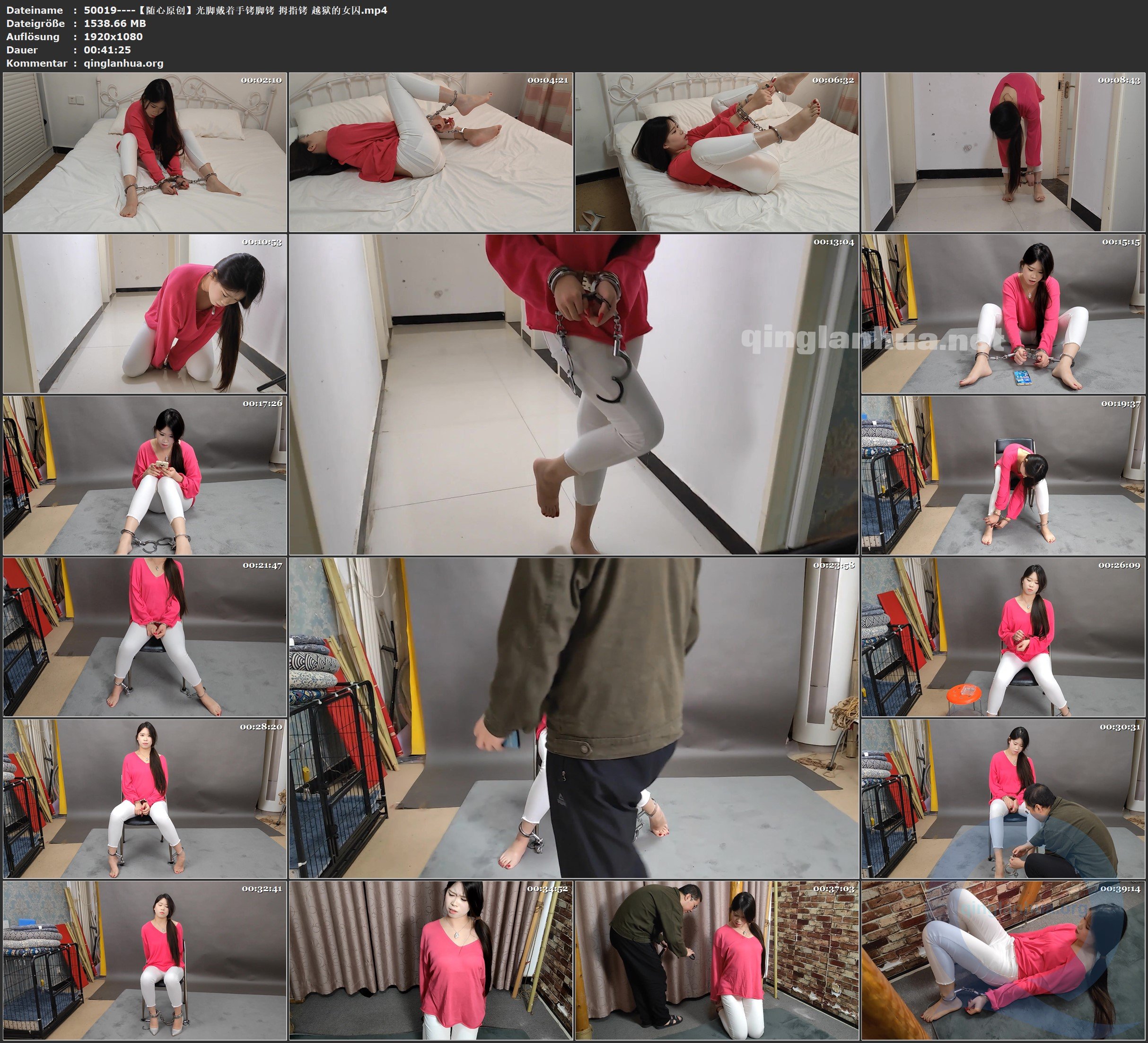
Task: Click the thumbnail timestamped 00:15:15
Action: [x=1003, y=313]
